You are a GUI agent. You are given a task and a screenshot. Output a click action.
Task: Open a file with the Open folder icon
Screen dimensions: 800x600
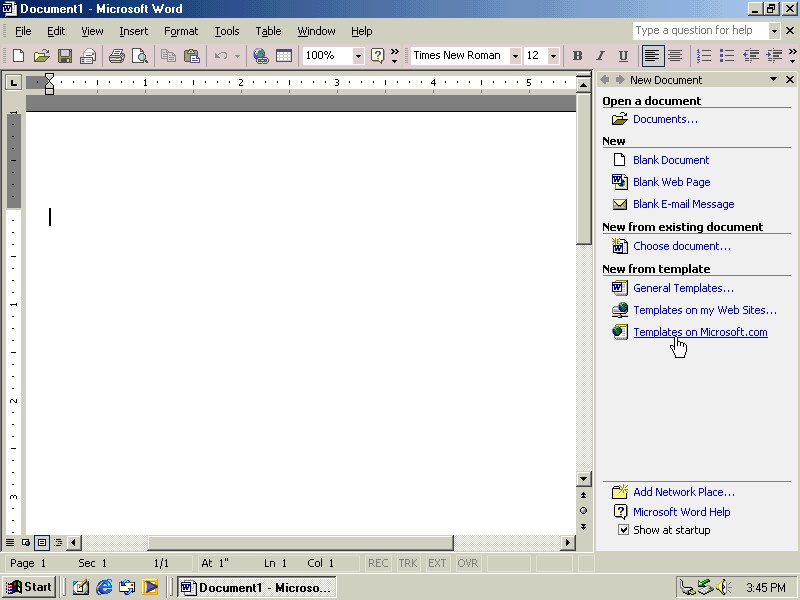coord(41,56)
